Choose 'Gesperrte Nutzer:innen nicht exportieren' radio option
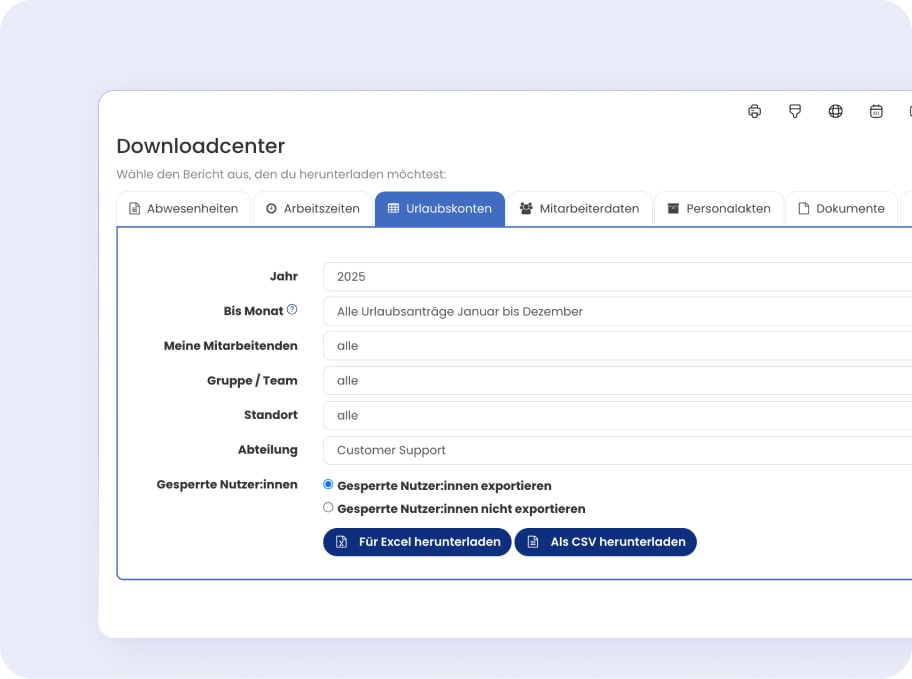This screenshot has height=679, width=912. point(328,508)
